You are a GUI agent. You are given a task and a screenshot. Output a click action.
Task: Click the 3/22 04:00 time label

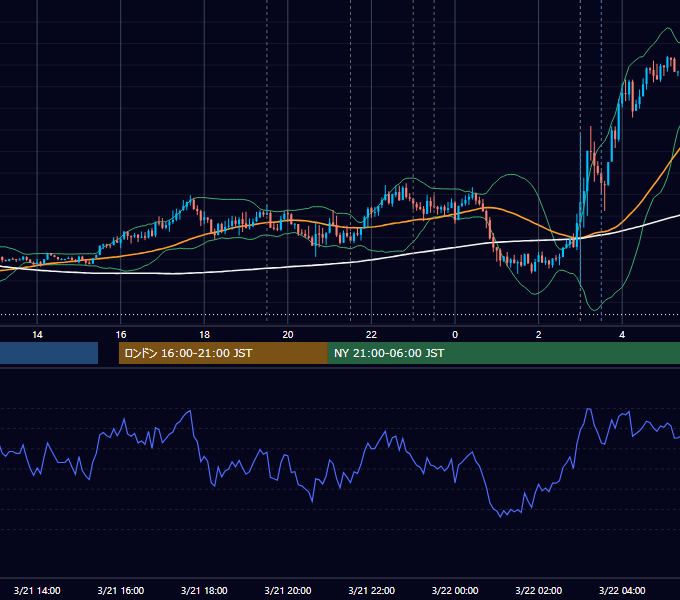click(x=622, y=590)
